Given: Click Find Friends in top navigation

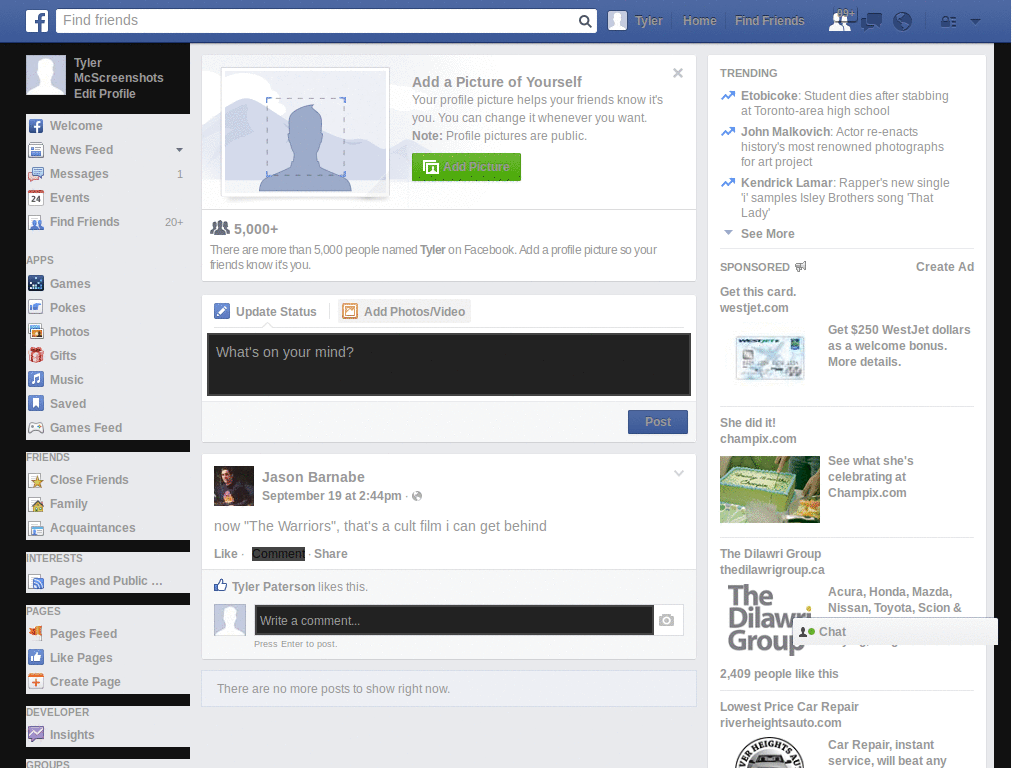Looking at the screenshot, I should click(769, 21).
